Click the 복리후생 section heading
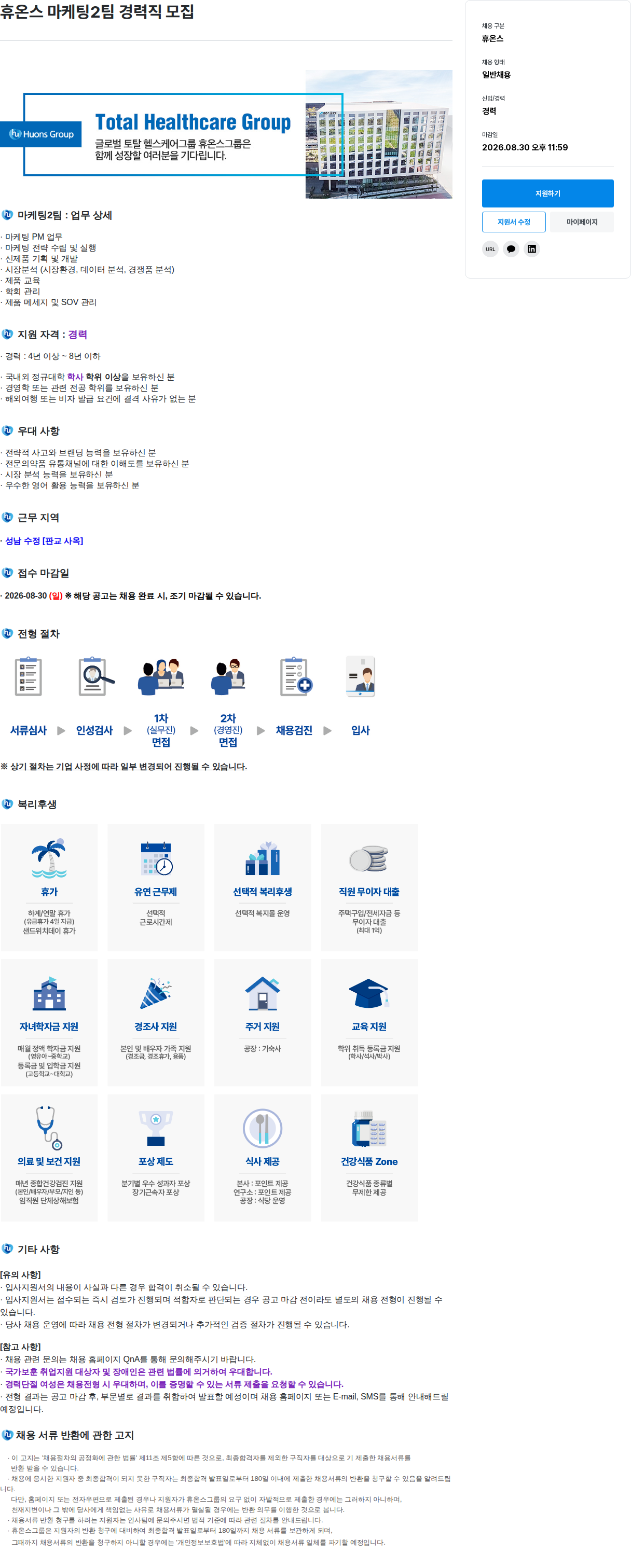The height and width of the screenshot is (1568, 631). 37,804
